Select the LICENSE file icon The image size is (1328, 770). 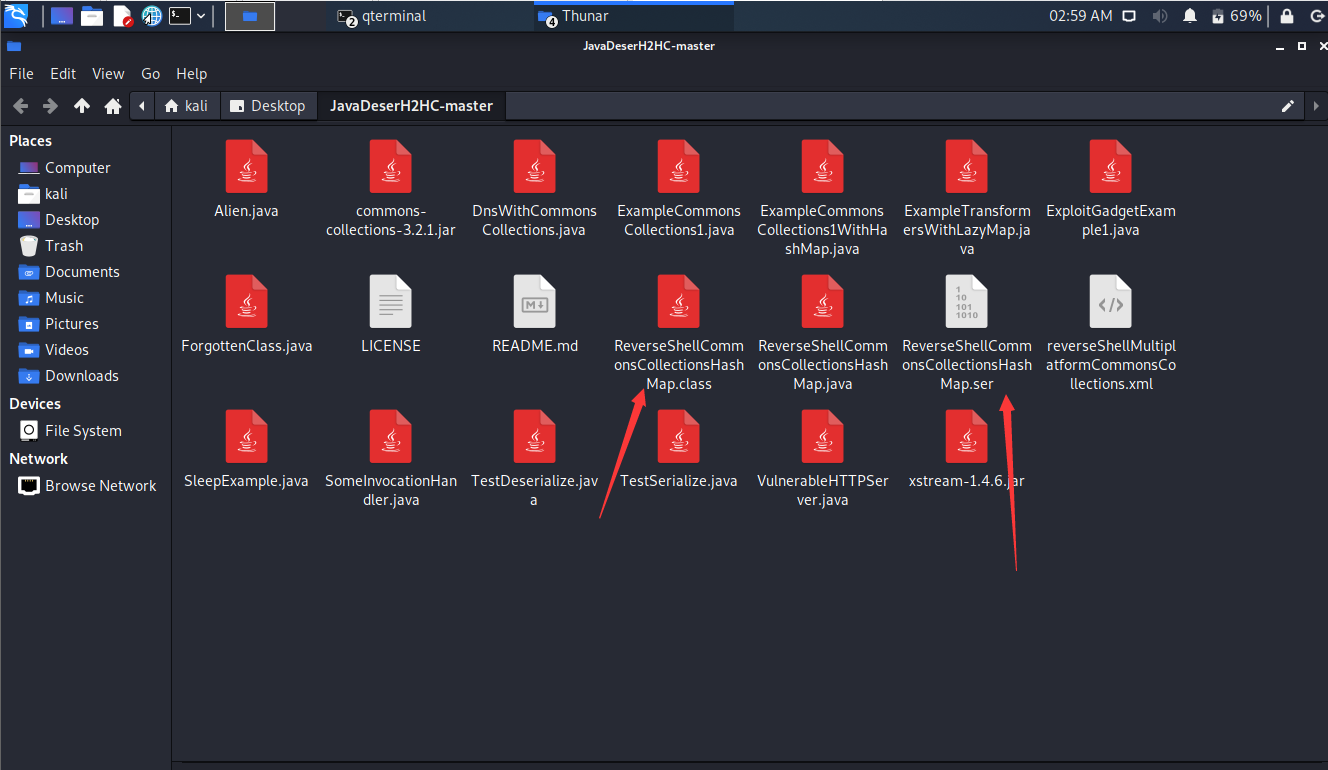click(x=390, y=301)
